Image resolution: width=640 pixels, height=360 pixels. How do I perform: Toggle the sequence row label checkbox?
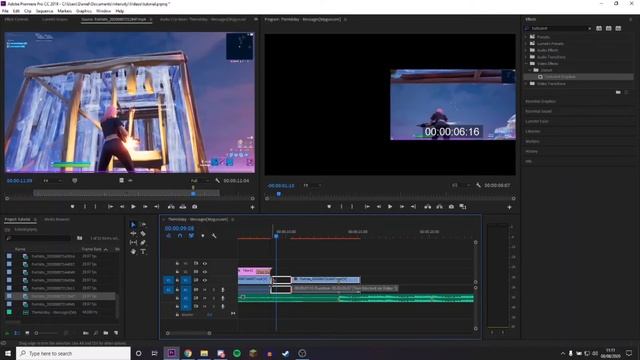(9, 312)
